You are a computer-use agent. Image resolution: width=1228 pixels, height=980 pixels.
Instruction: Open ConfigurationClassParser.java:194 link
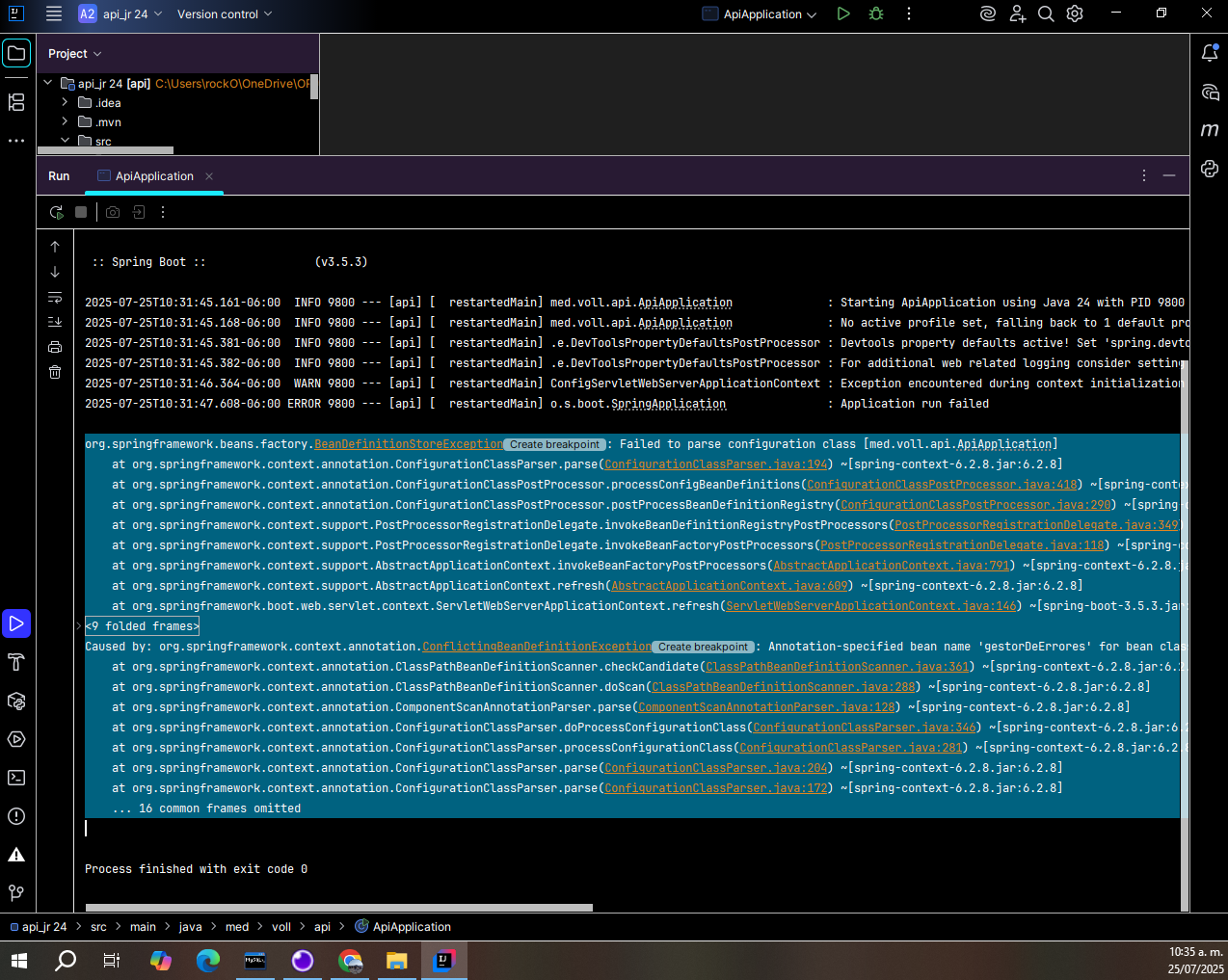tap(716, 464)
